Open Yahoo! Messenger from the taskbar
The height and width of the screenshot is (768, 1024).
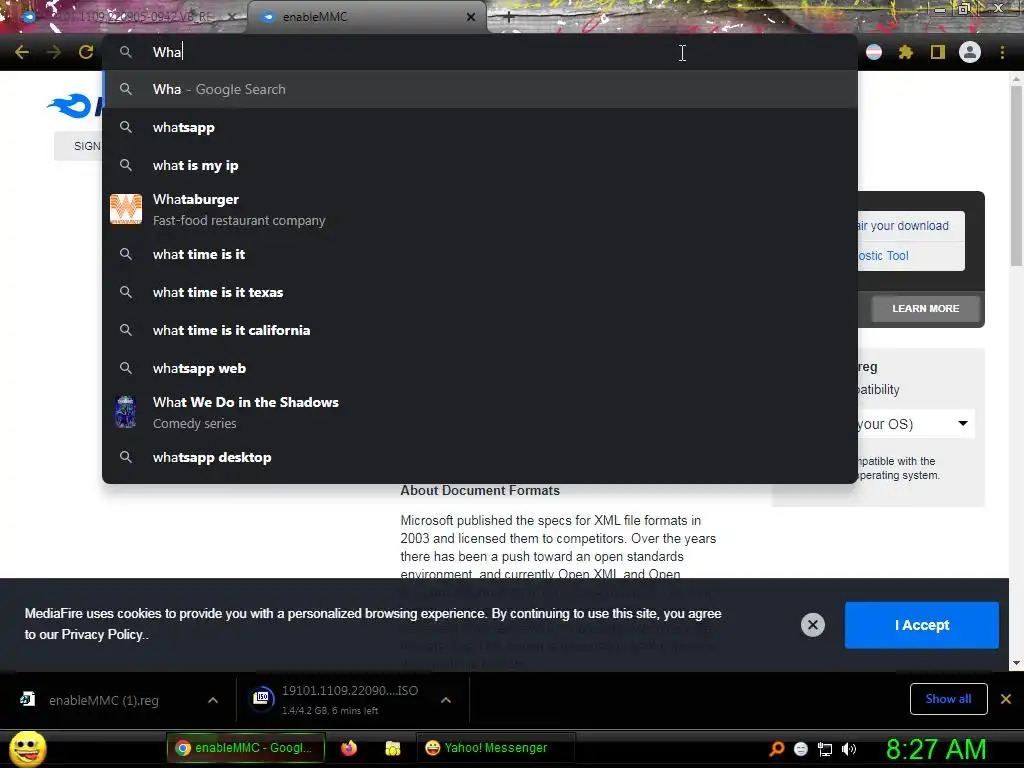click(x=495, y=748)
